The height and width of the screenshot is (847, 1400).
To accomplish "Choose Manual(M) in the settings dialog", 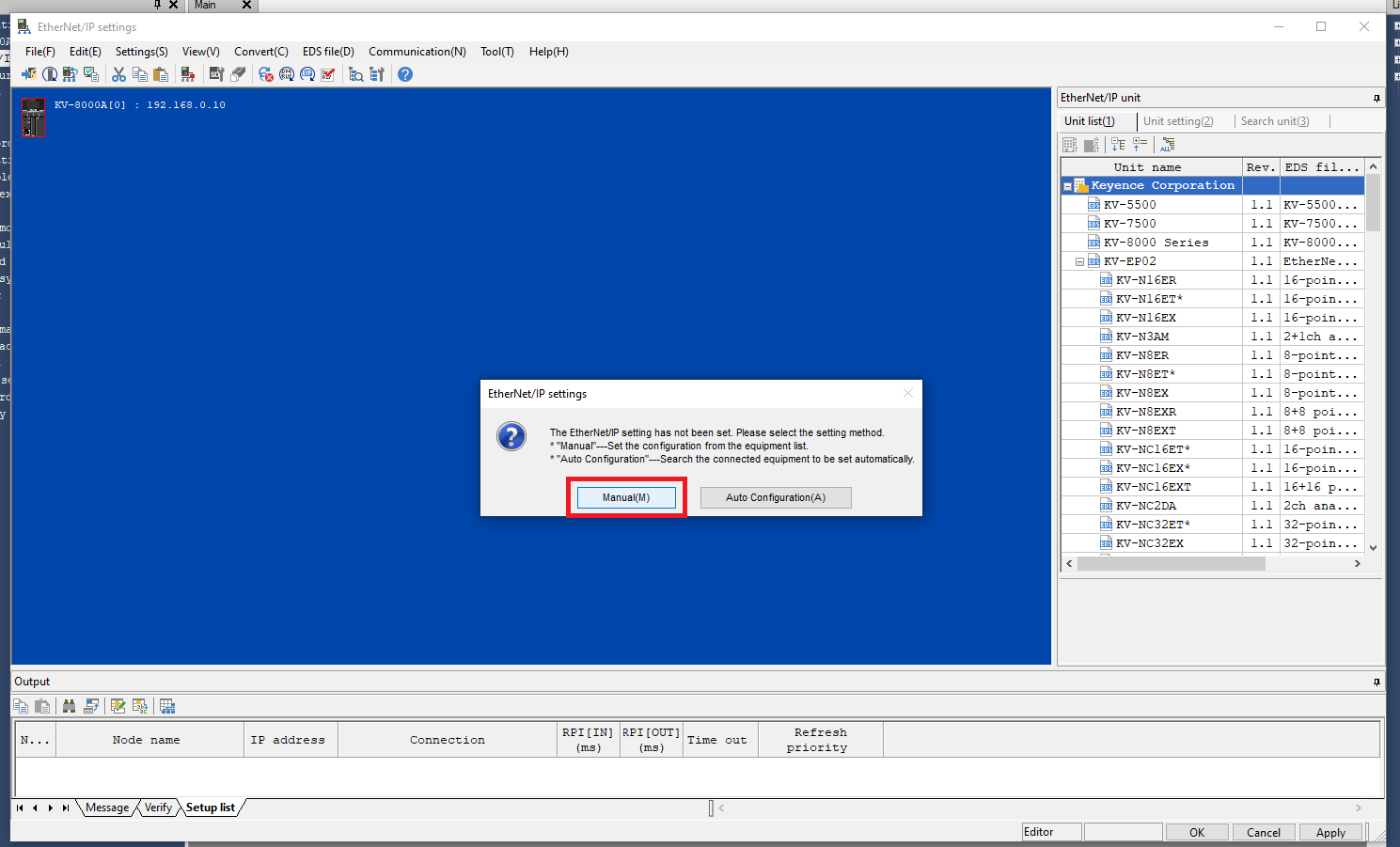I will (x=626, y=497).
